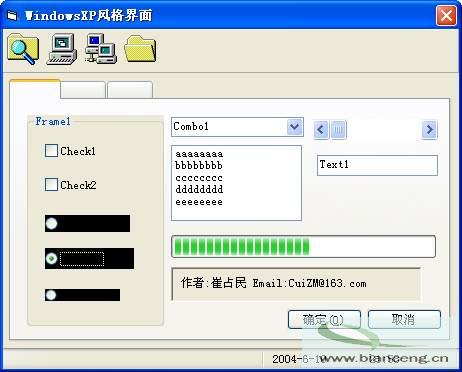Tick the Check2 checkbox

pyautogui.click(x=51, y=184)
